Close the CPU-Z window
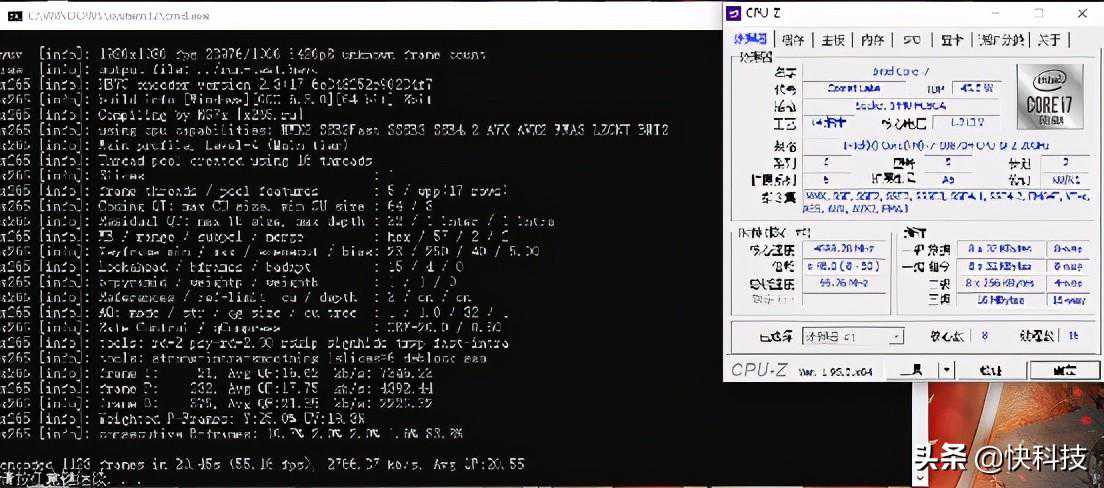 (x=1083, y=13)
